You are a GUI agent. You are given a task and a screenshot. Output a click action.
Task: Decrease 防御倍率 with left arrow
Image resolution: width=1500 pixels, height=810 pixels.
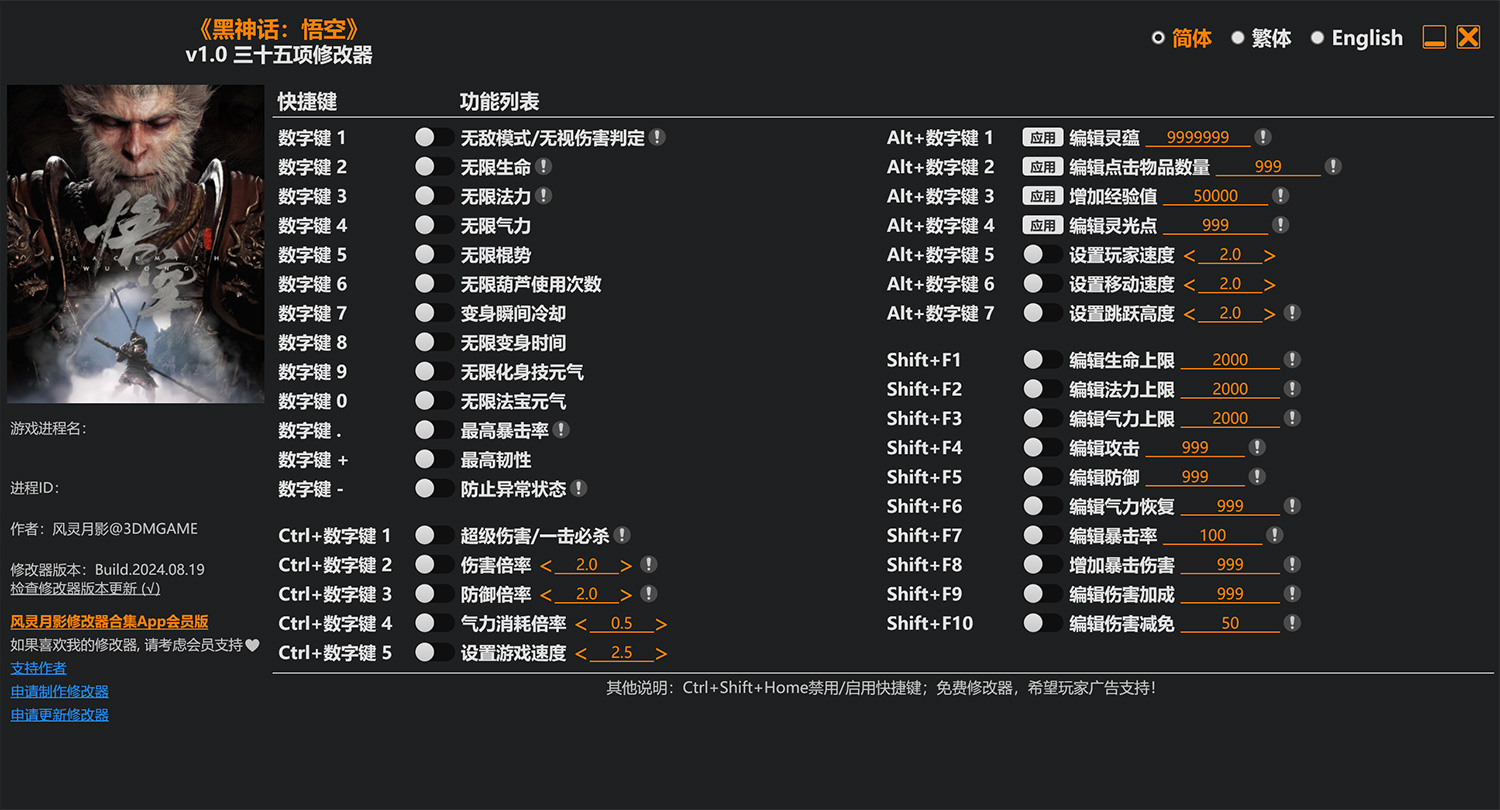click(546, 595)
